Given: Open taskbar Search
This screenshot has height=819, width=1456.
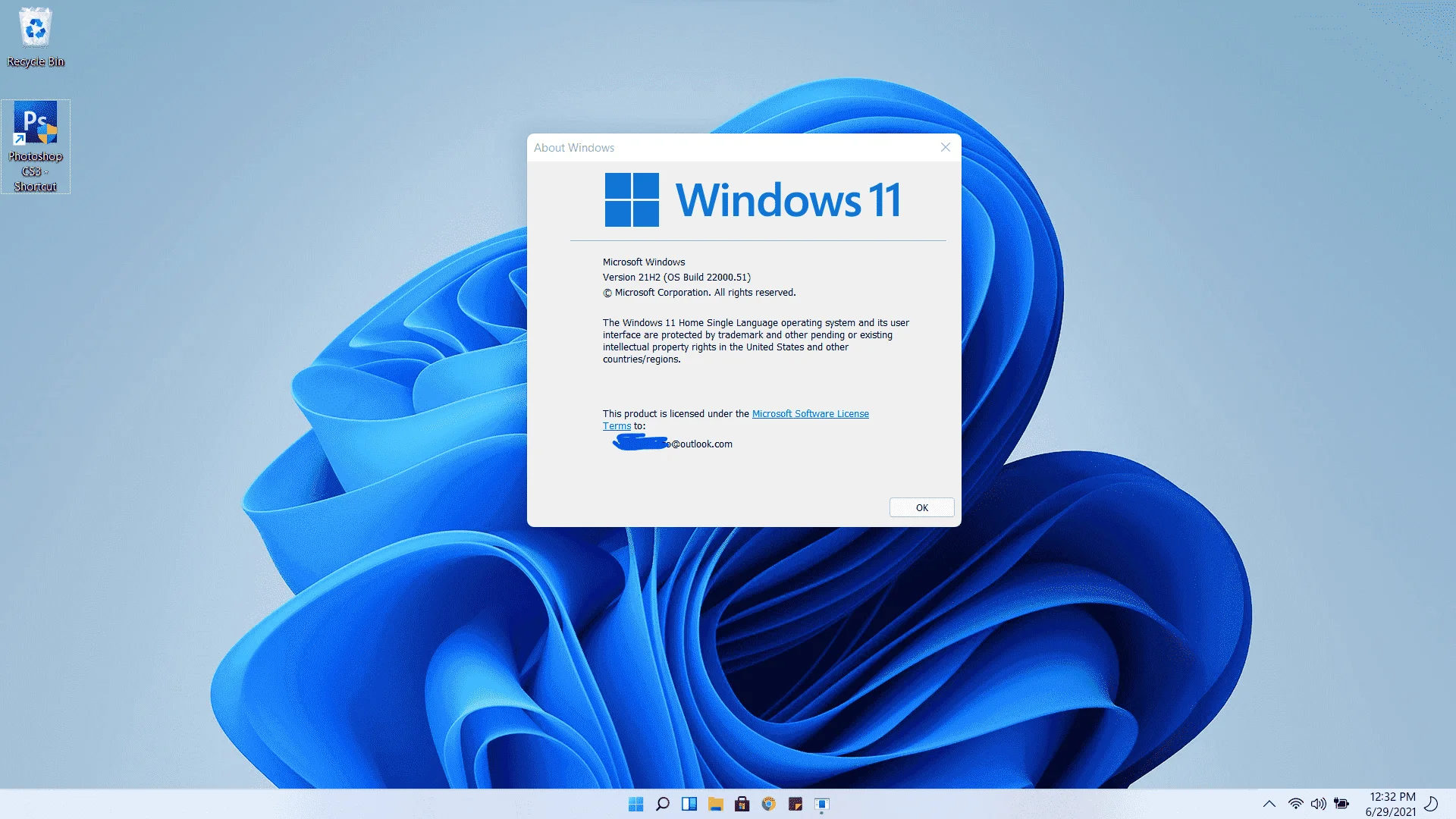Looking at the screenshot, I should click(x=662, y=804).
